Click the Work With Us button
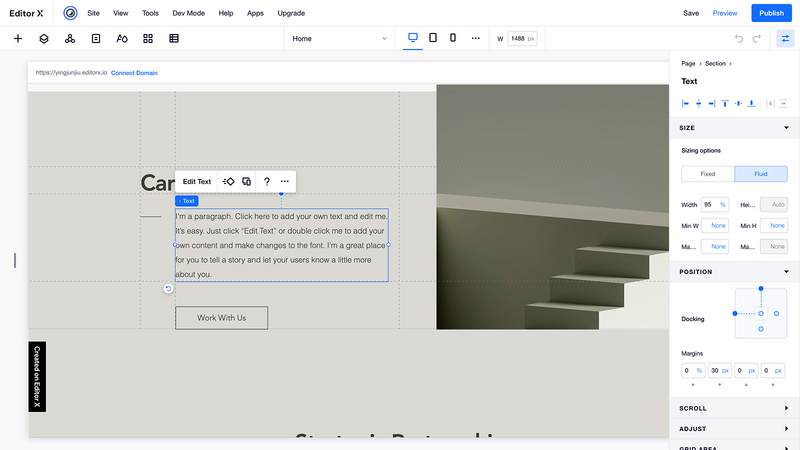Screen dimensions: 800x450 coord(221,318)
